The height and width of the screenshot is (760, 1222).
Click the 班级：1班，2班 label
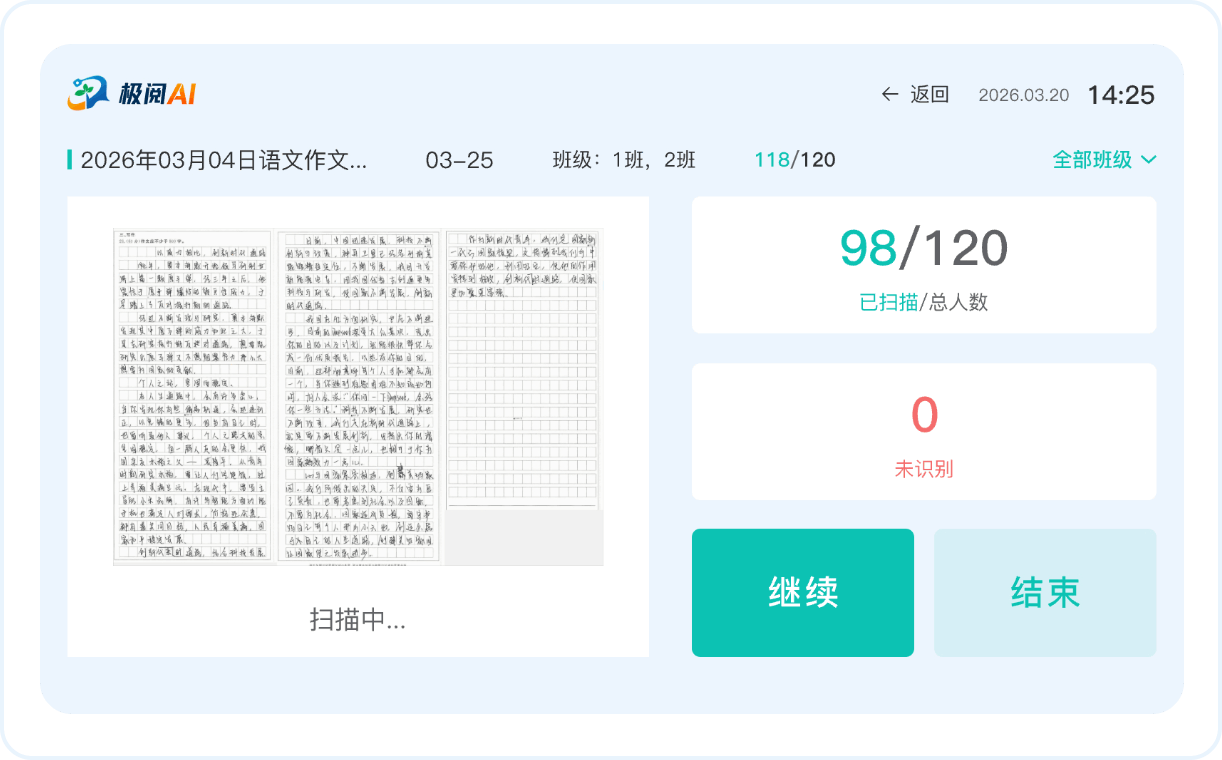pos(624,160)
